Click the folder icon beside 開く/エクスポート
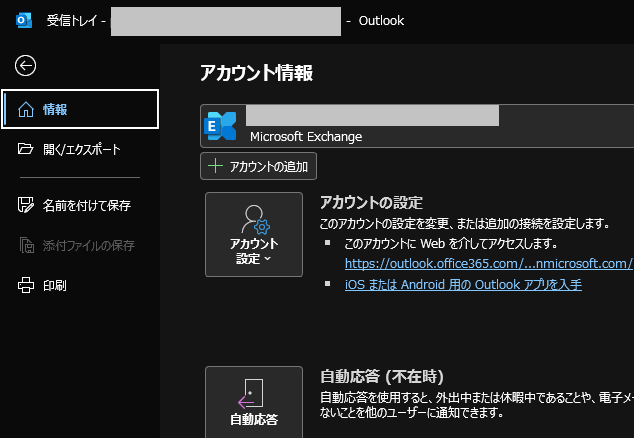This screenshot has width=634, height=438. click(25, 149)
